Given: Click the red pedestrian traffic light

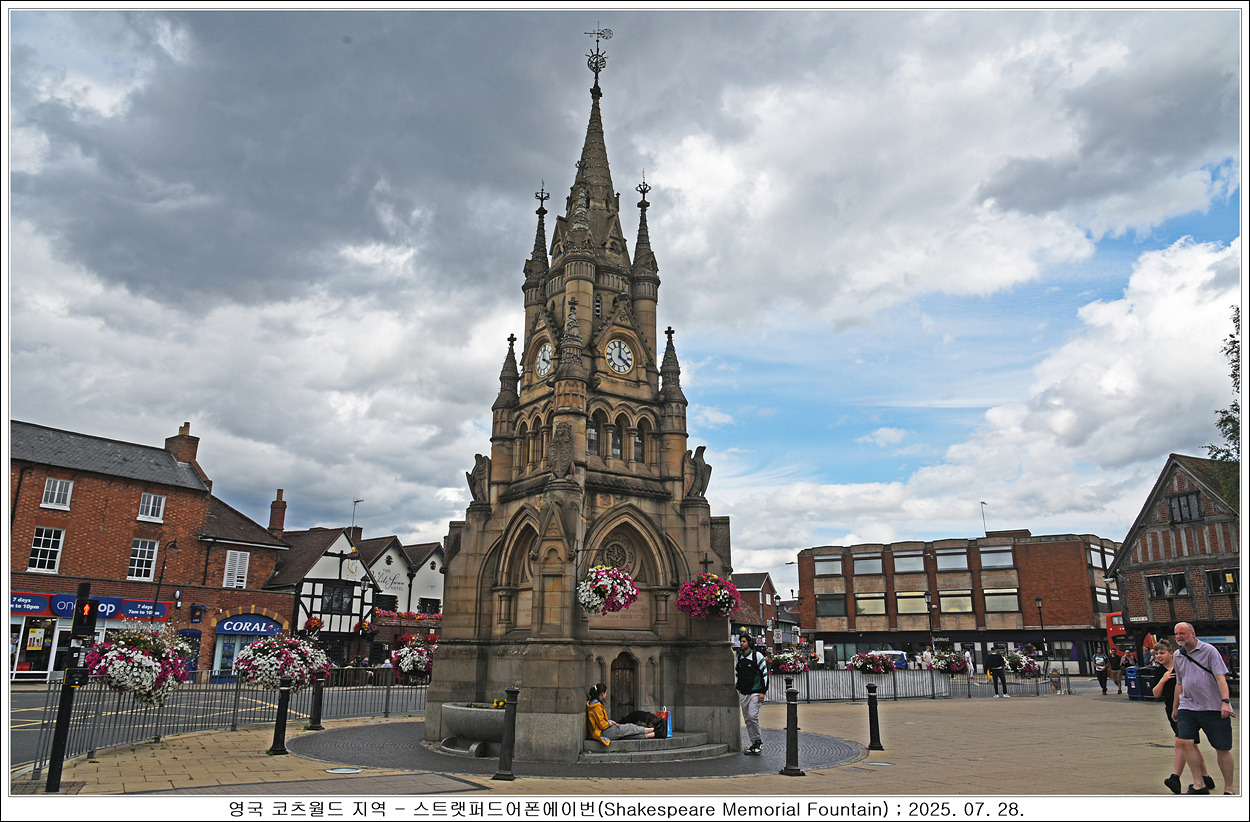Looking at the screenshot, I should pyautogui.click(x=85, y=608).
